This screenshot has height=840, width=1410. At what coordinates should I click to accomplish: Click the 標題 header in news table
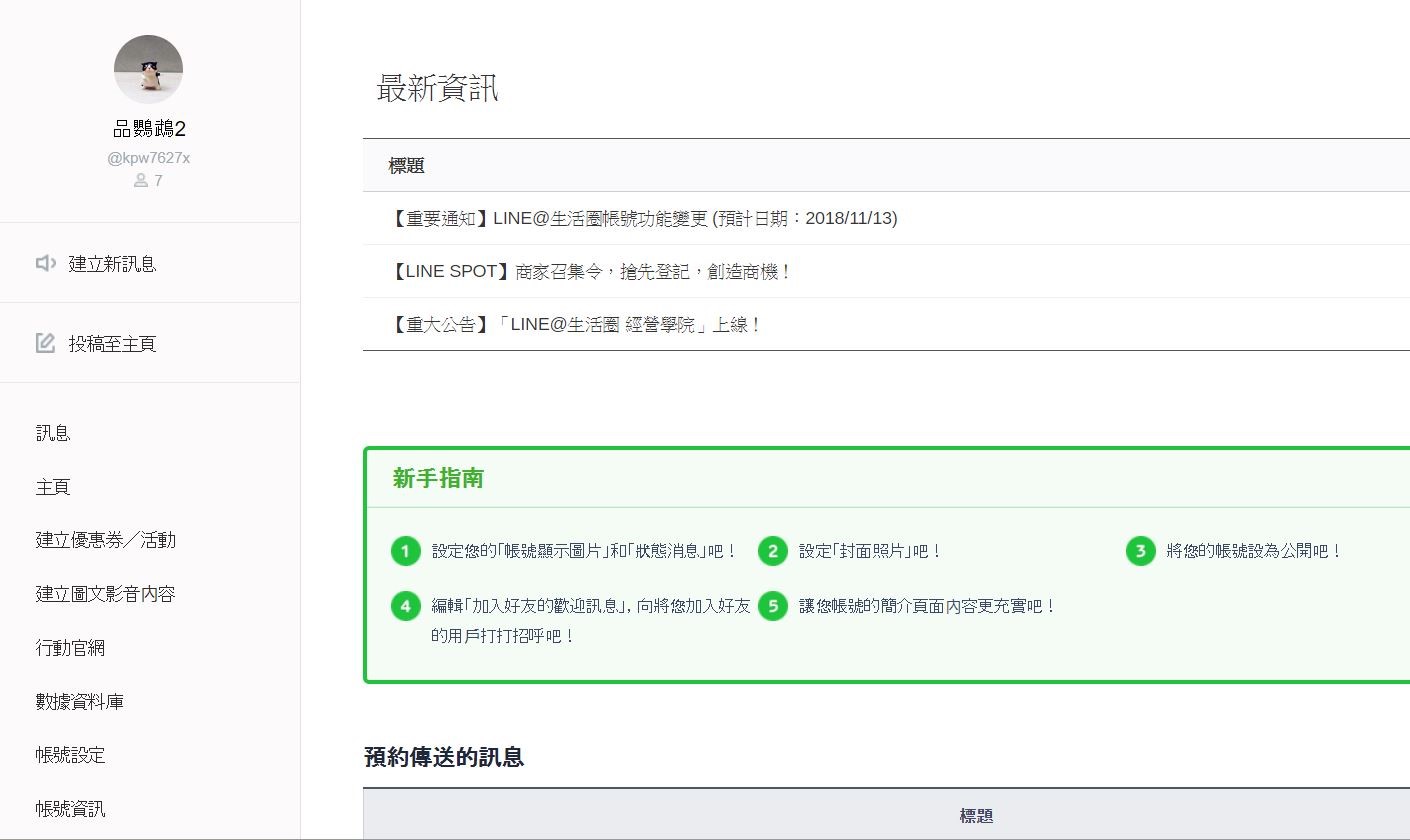(407, 166)
